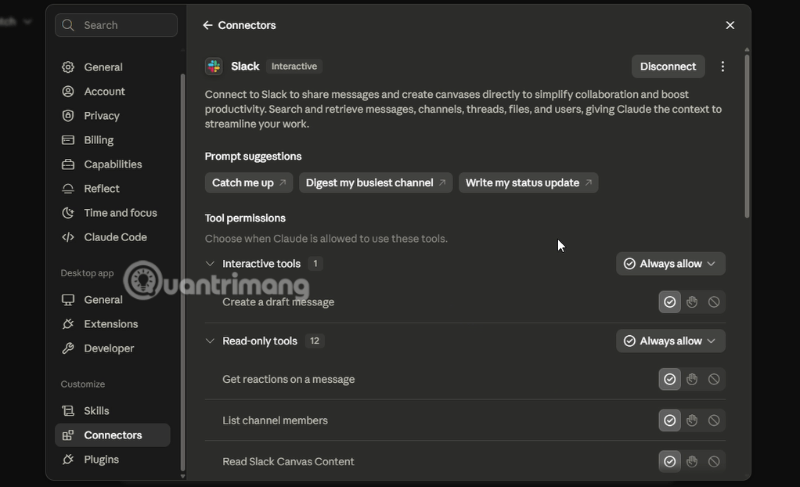Use the Write my status update suggestion

point(529,183)
